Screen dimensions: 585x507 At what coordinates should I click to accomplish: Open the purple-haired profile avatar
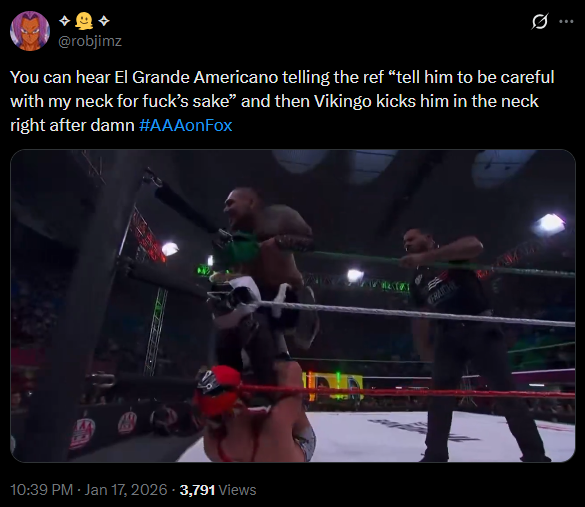click(x=30, y=31)
